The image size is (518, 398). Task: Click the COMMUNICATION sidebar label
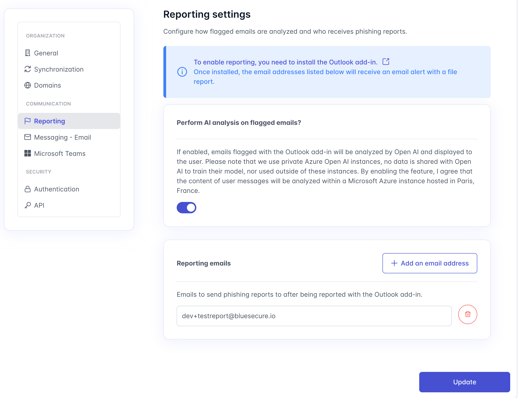48,104
